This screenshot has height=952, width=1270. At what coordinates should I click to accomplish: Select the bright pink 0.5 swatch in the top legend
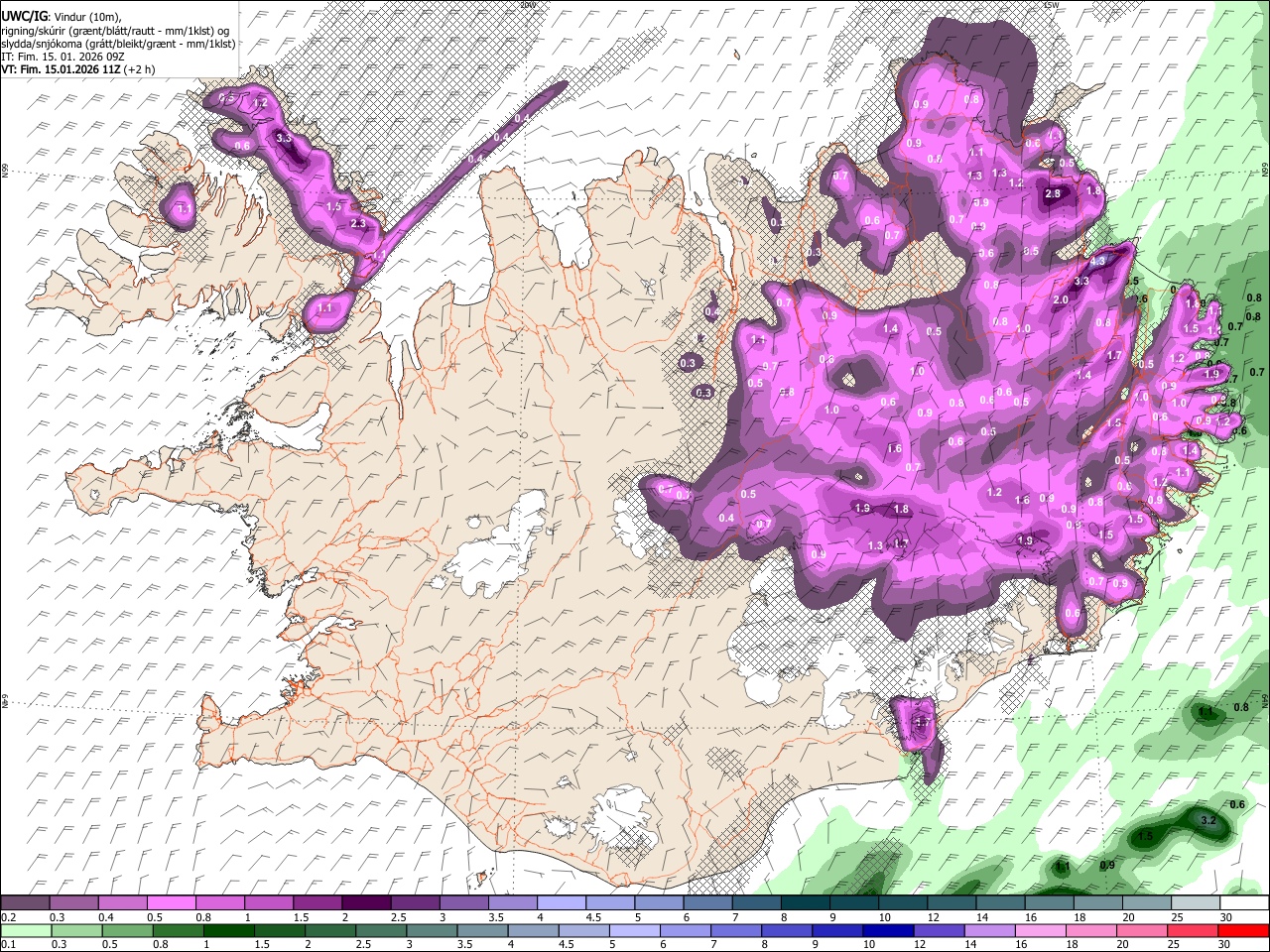coord(171,903)
